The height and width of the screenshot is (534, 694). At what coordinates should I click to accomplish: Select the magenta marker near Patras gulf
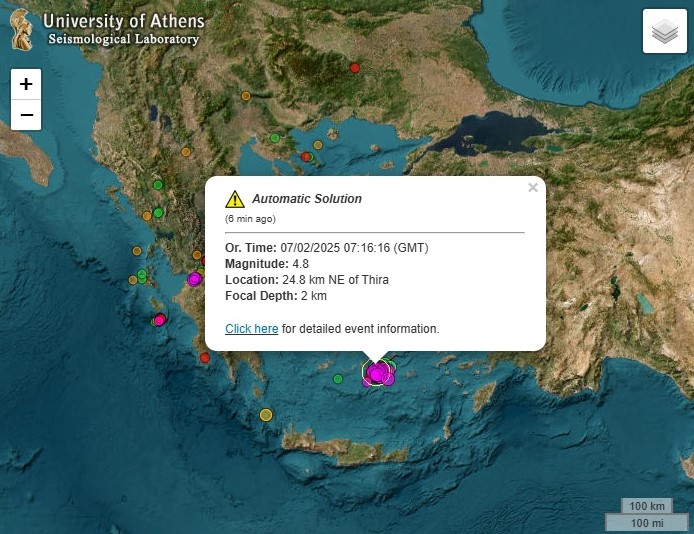(194, 279)
